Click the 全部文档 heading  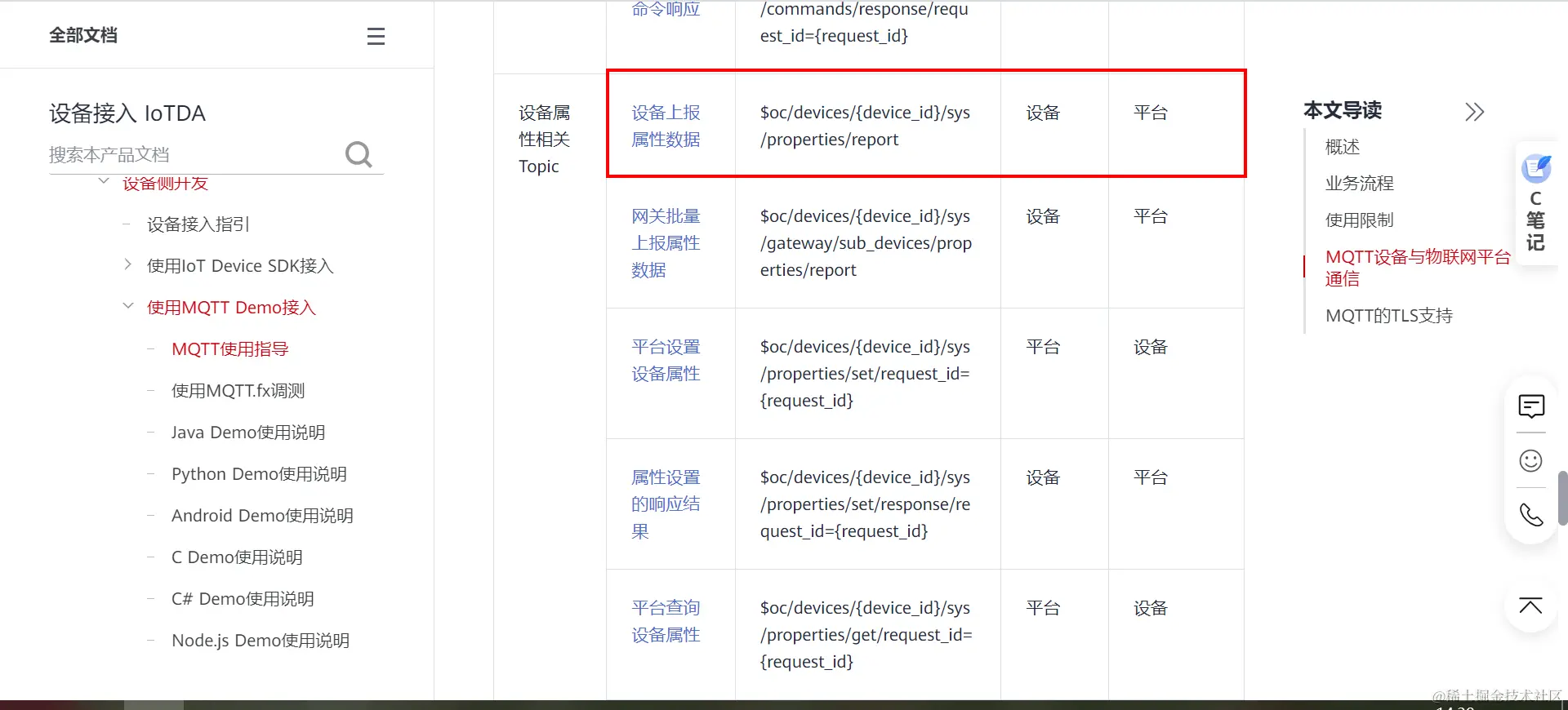coord(83,35)
